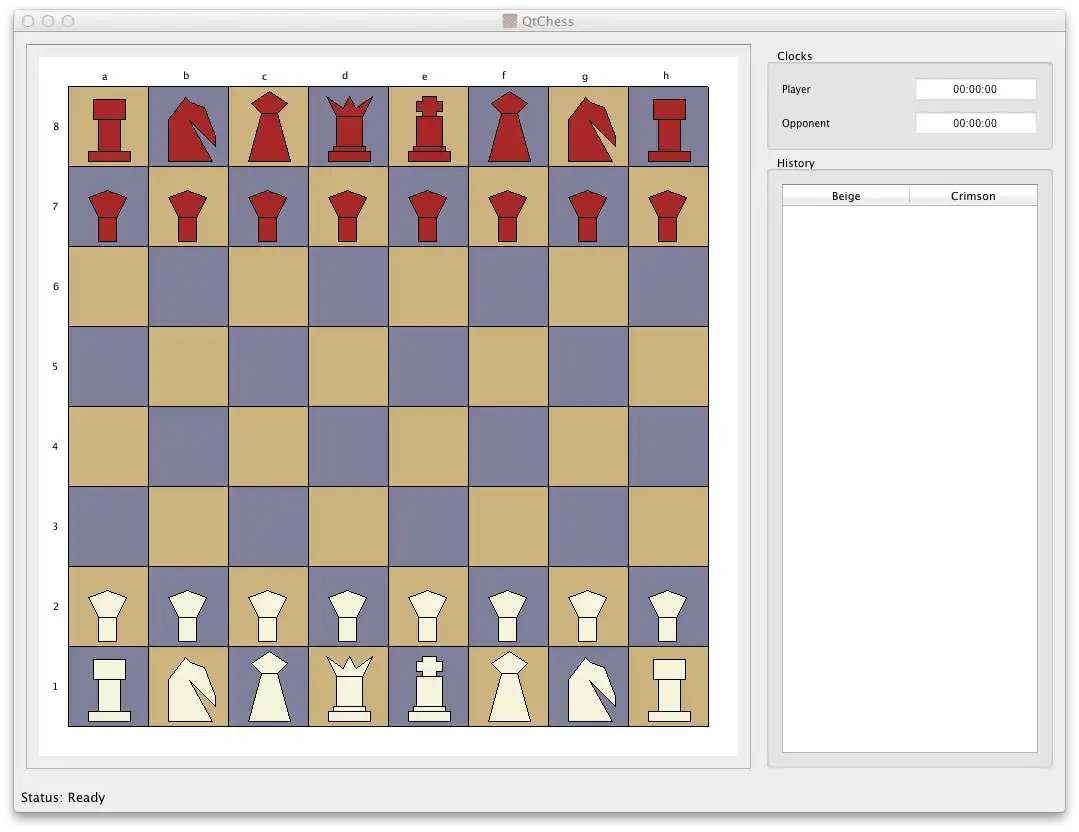Click the empty d5 square

click(348, 366)
